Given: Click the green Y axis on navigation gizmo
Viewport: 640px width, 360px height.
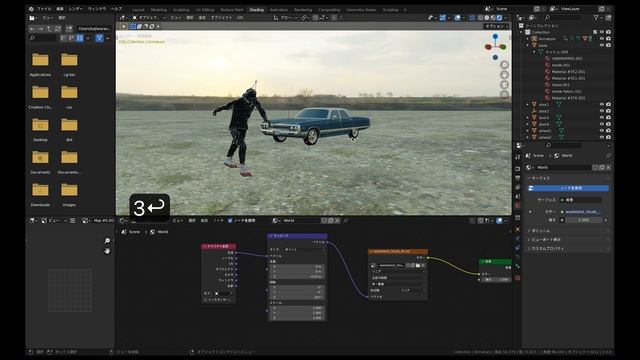Looking at the screenshot, I should tap(503, 47).
